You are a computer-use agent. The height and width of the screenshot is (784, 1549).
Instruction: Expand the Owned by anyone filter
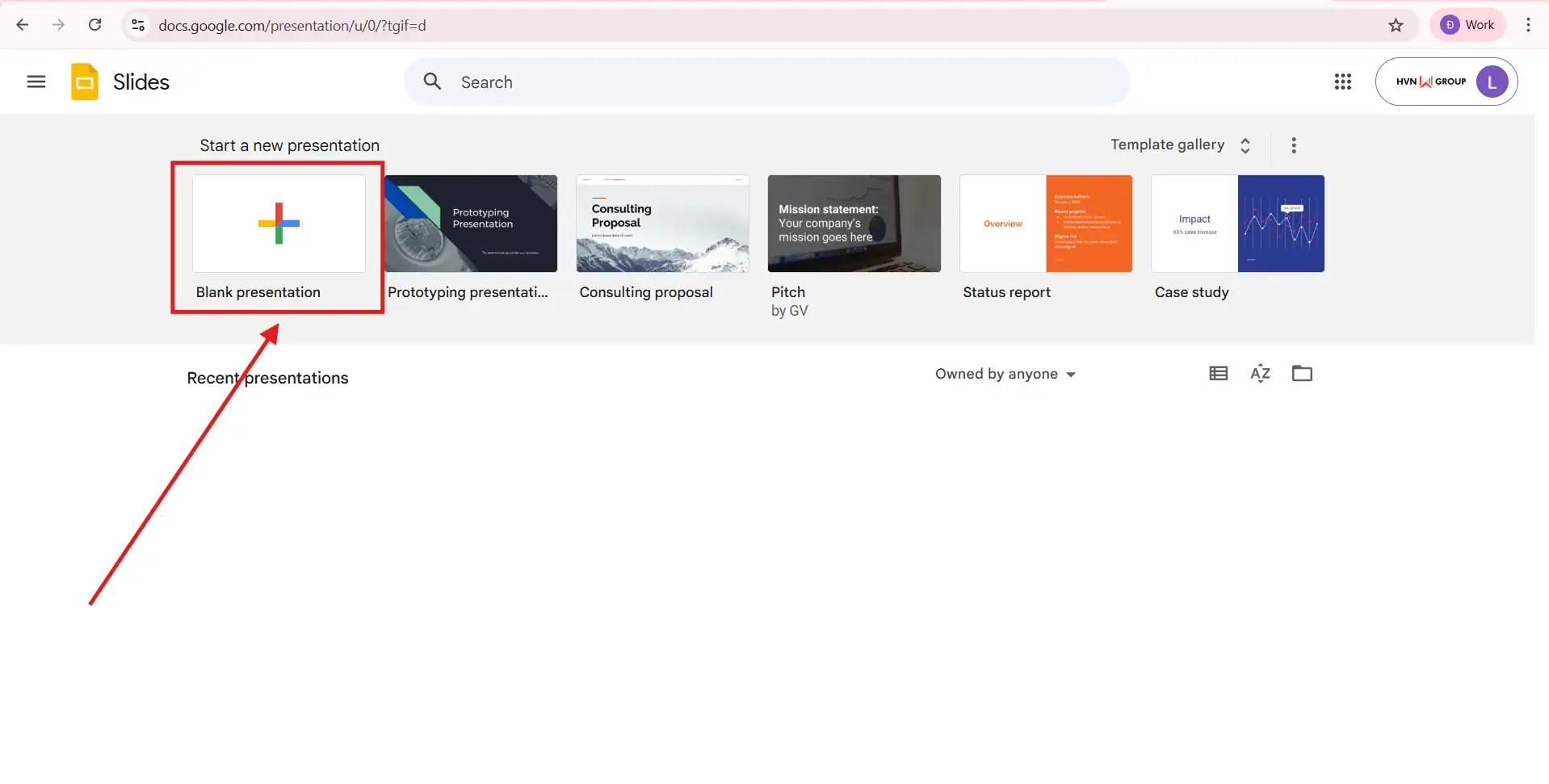[x=1005, y=374]
